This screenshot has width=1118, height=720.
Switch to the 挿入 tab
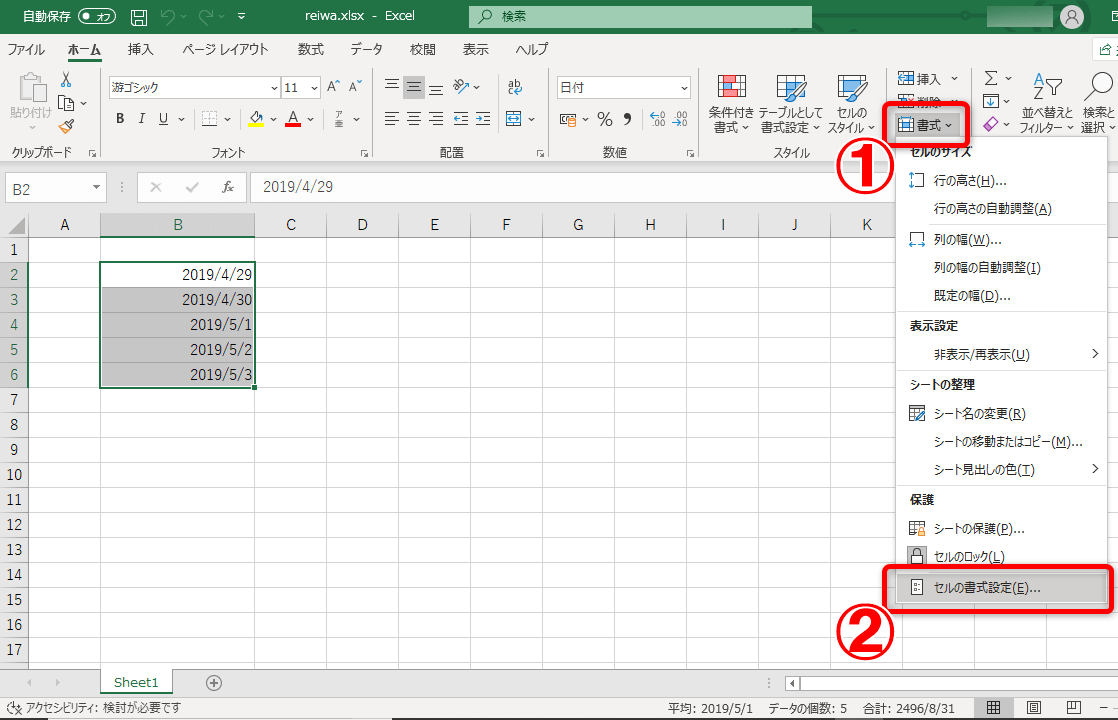pyautogui.click(x=140, y=49)
